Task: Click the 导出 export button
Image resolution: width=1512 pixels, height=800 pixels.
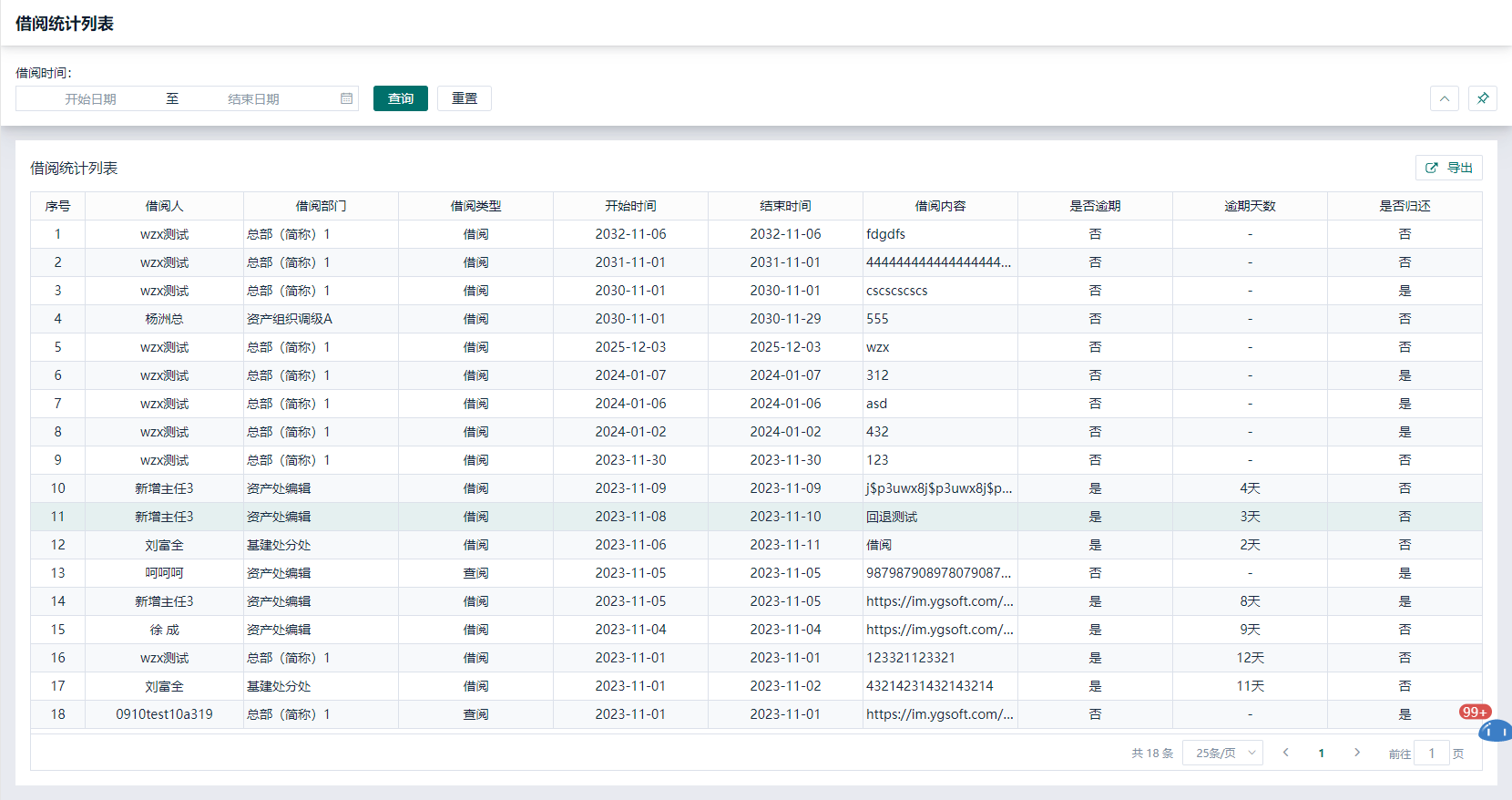Action: (1449, 168)
